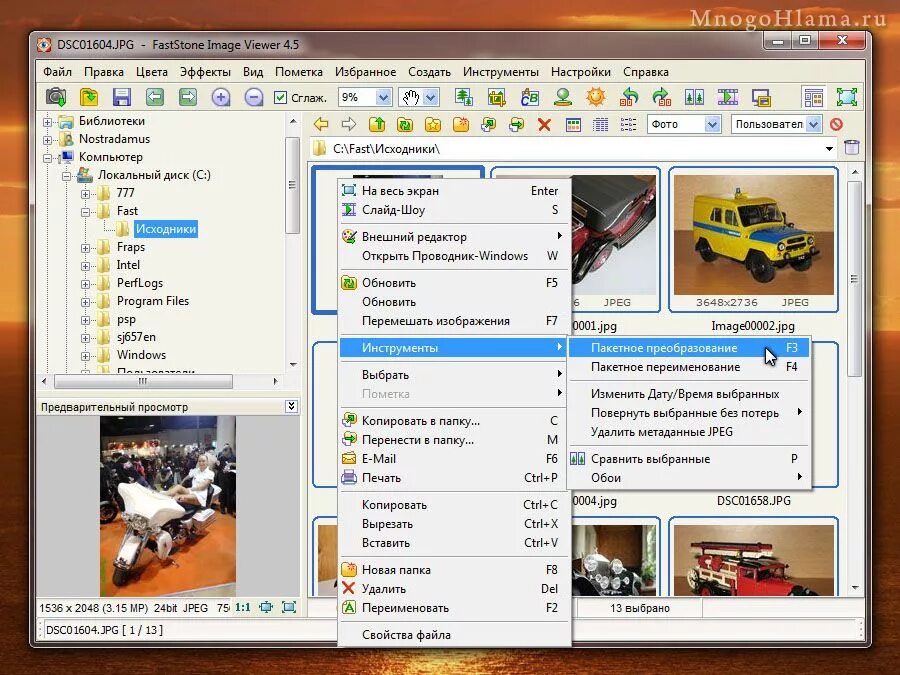Click the sun adjust lighting icon
Viewport: 900px width, 675px height.
(x=596, y=97)
